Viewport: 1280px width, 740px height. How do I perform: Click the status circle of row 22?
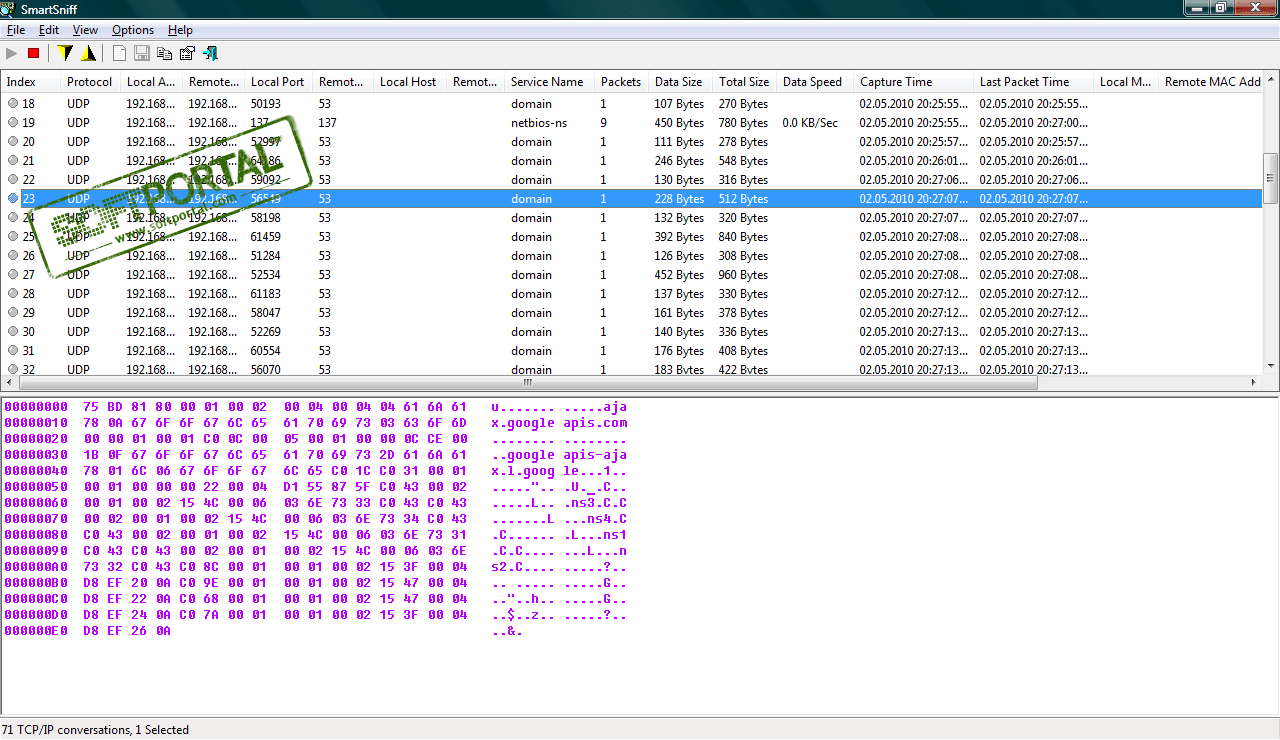coord(13,179)
